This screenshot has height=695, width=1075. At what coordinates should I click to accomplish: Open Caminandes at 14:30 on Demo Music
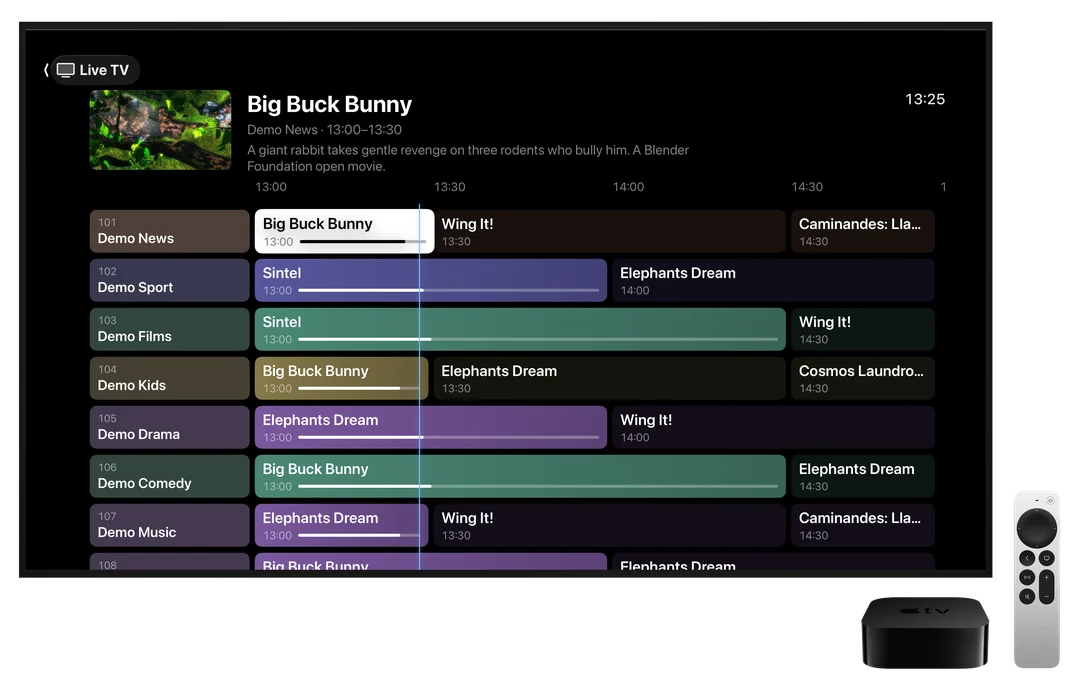click(x=862, y=525)
